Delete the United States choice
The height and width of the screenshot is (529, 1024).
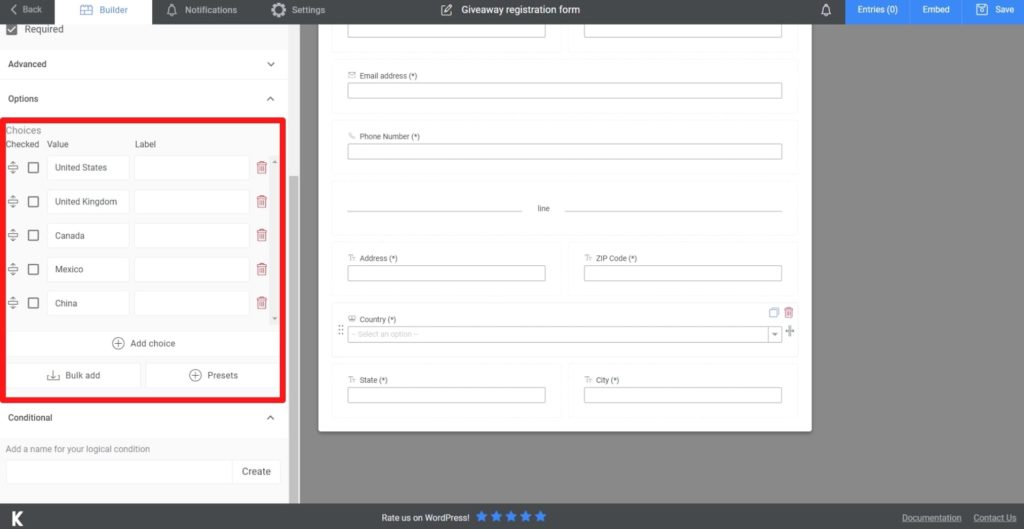[x=261, y=167]
